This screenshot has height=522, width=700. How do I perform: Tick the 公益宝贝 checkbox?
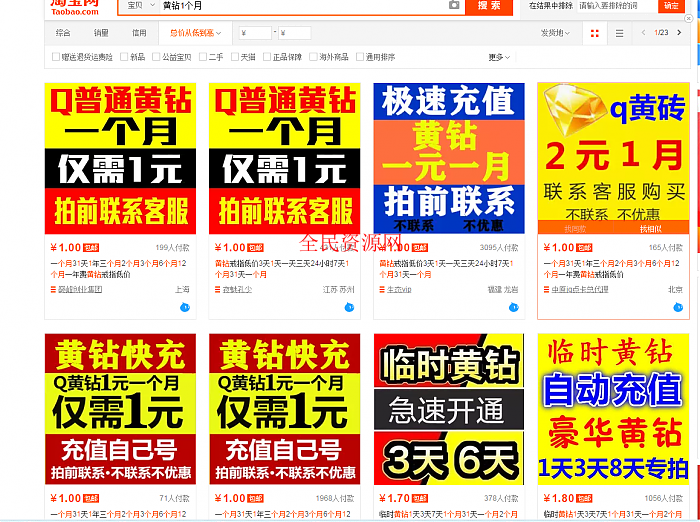[x=156, y=57]
